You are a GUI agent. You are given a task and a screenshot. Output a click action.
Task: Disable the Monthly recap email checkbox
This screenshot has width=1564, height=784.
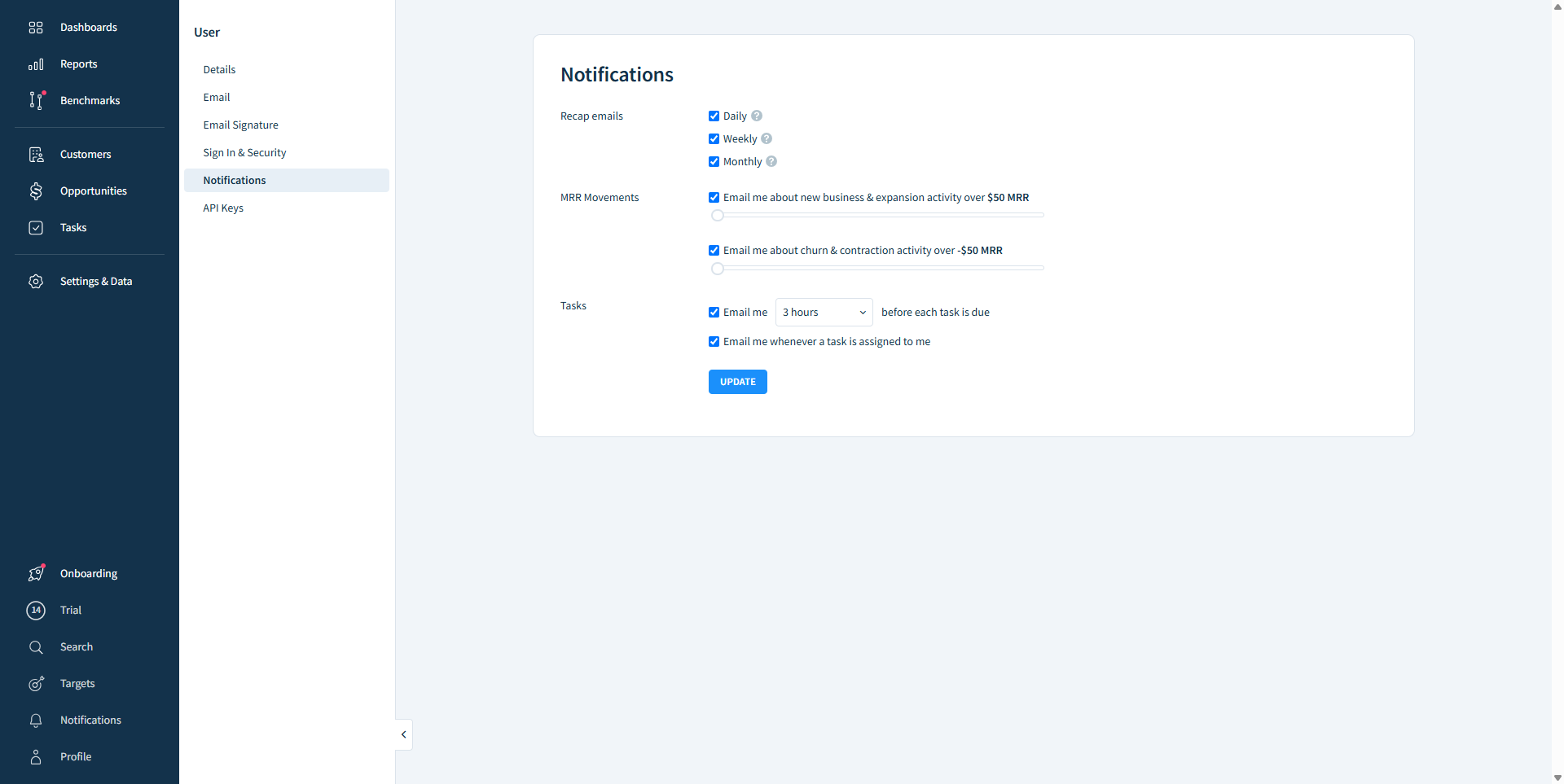click(x=714, y=162)
